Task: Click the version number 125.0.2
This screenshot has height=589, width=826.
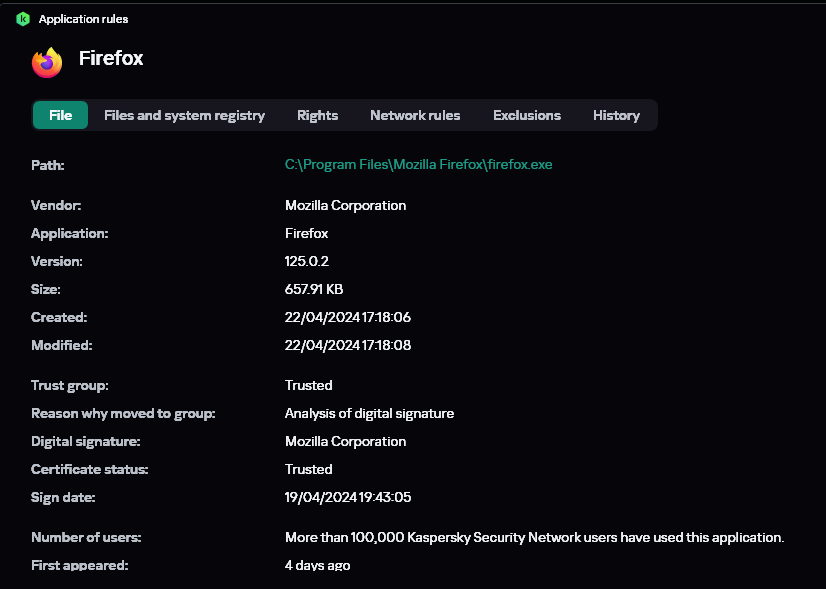Action: click(x=306, y=261)
